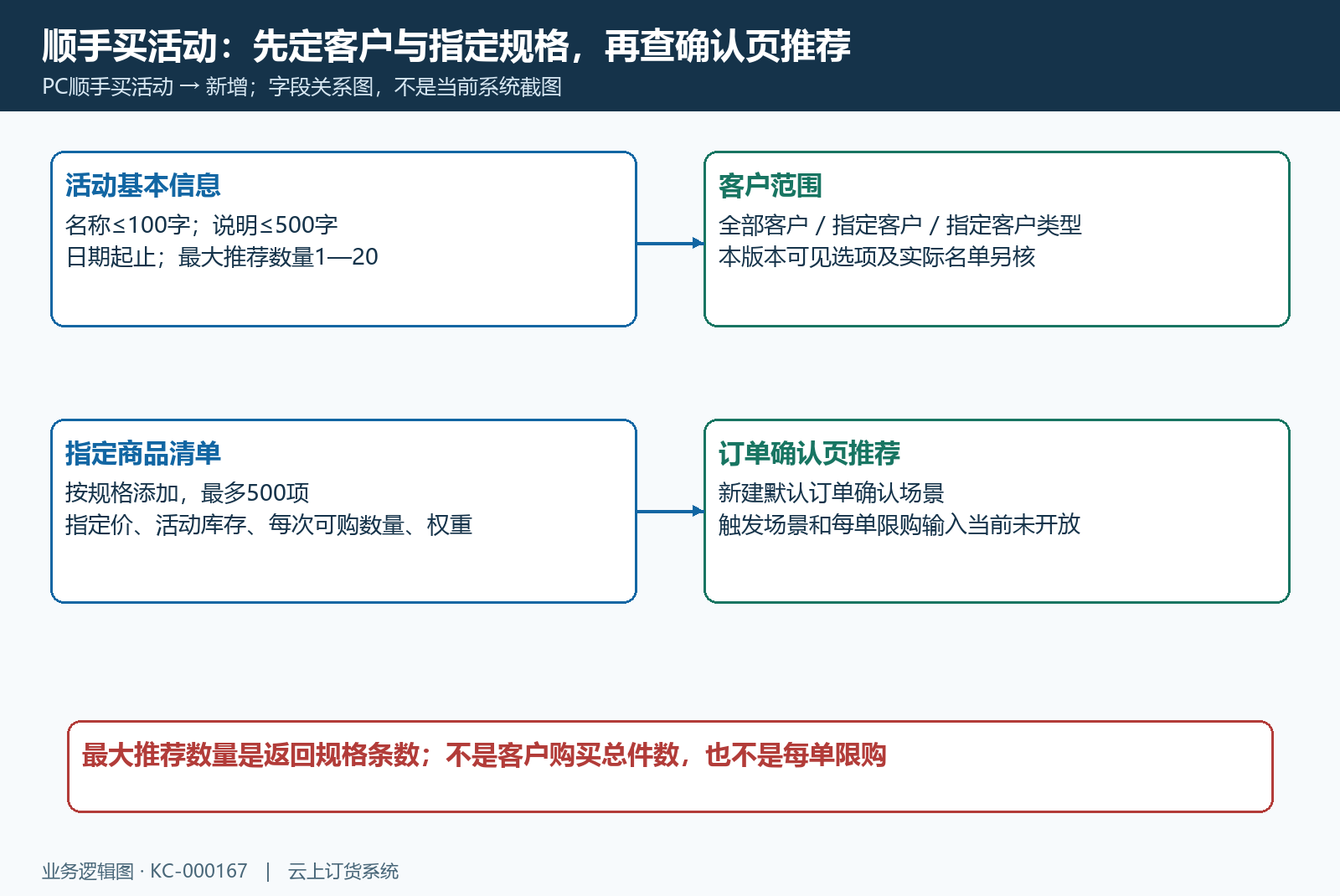Select the subtitle PC顺手买活动 → 新增 line
The image size is (1340, 896).
pyautogui.click(x=301, y=86)
